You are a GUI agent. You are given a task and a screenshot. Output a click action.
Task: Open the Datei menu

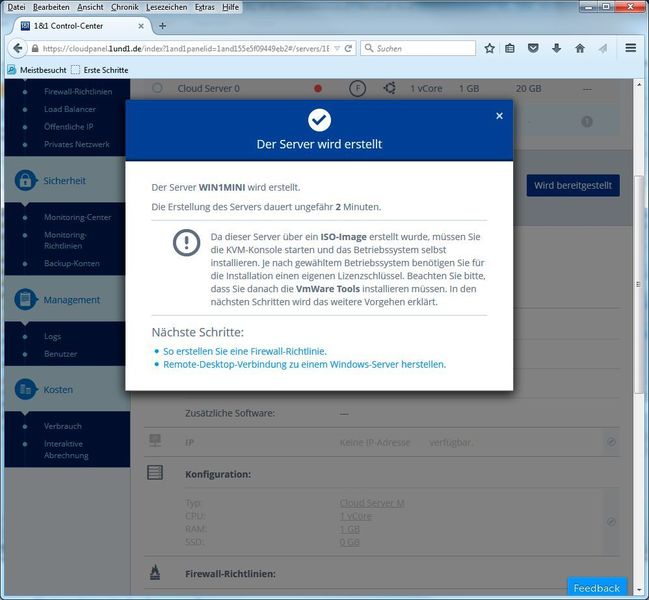[x=16, y=7]
